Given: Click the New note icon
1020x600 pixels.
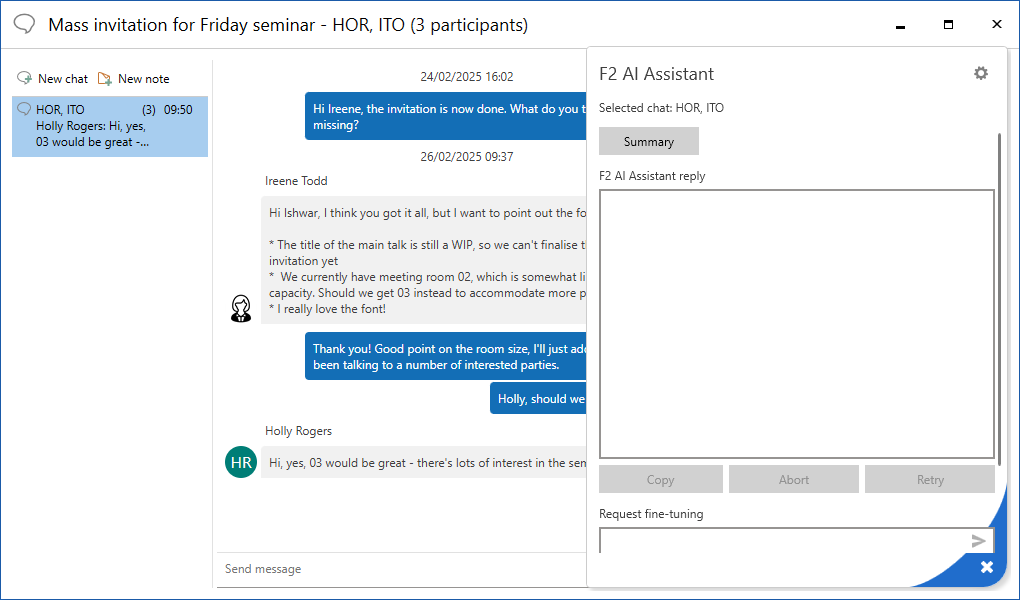Looking at the screenshot, I should pos(105,78).
